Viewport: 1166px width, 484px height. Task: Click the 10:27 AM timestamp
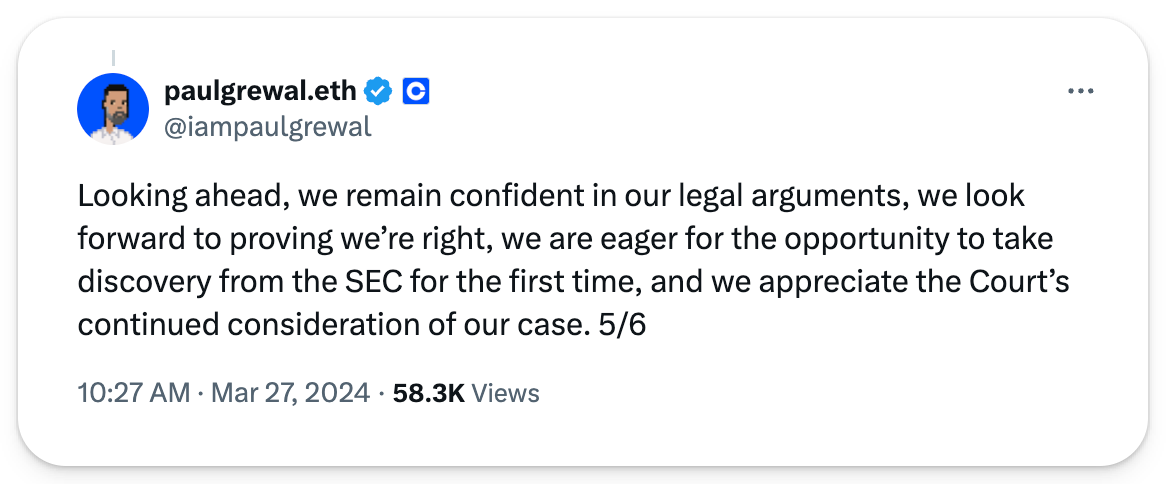pos(133,393)
